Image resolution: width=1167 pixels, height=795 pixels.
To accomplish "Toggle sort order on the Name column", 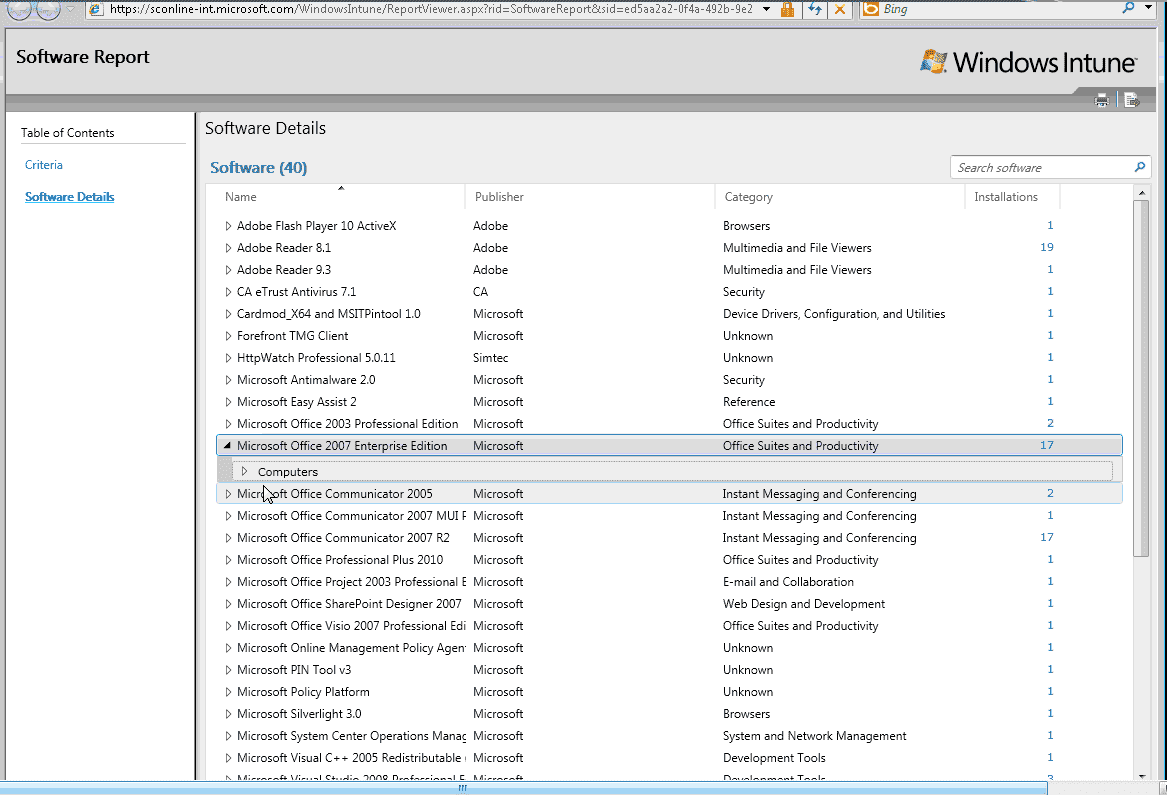I will [x=241, y=197].
